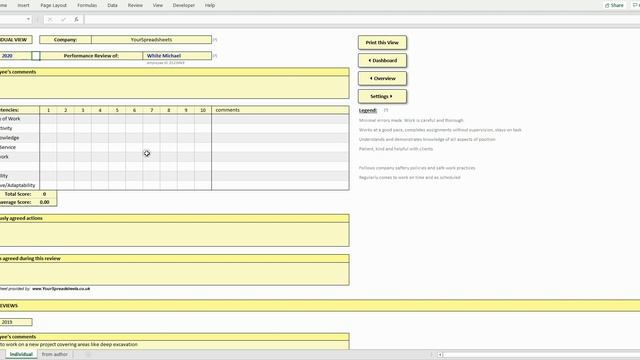The width and height of the screenshot is (640, 360).
Task: Open the Insert Function fx dialog
Action: [x=76, y=19]
